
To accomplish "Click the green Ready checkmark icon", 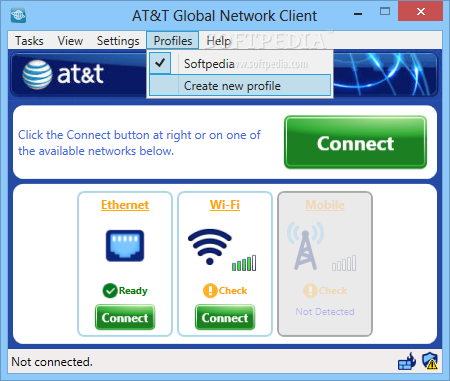I will 110,291.
